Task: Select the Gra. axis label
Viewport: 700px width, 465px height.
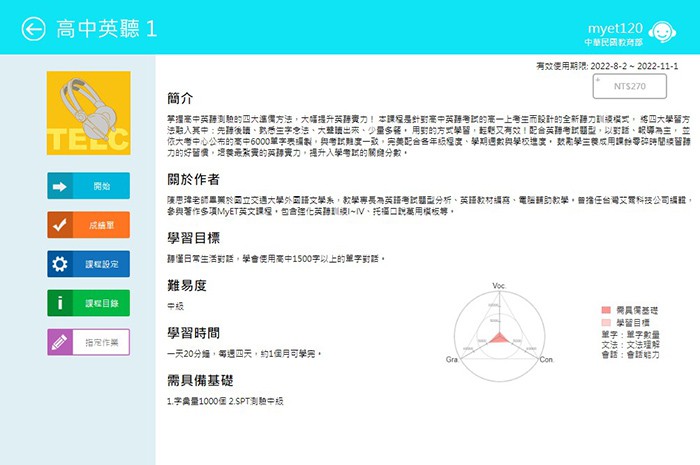Action: pos(451,357)
